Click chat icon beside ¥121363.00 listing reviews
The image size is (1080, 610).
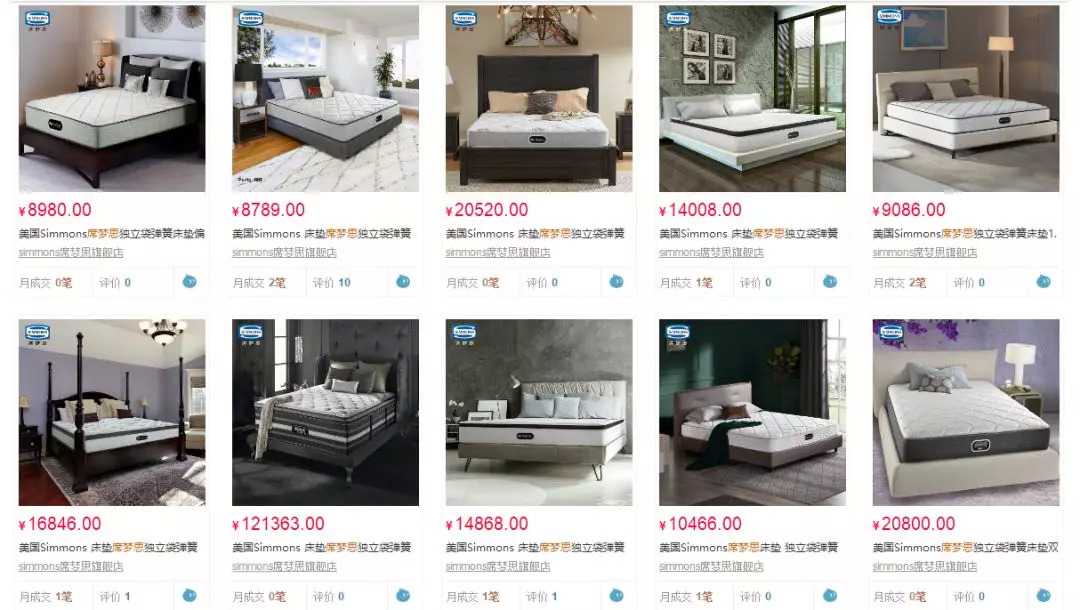pos(403,596)
